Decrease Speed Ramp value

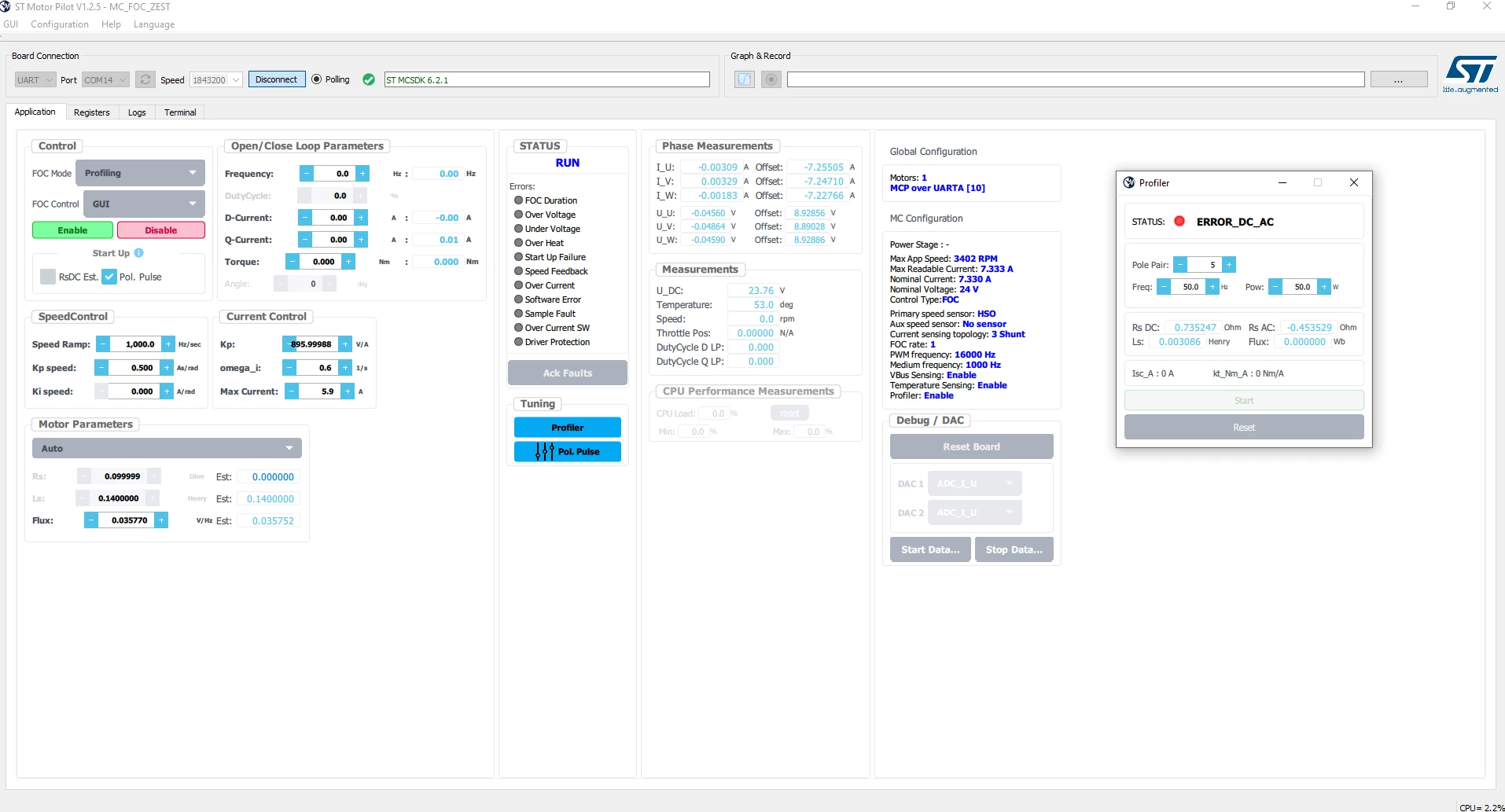(103, 344)
